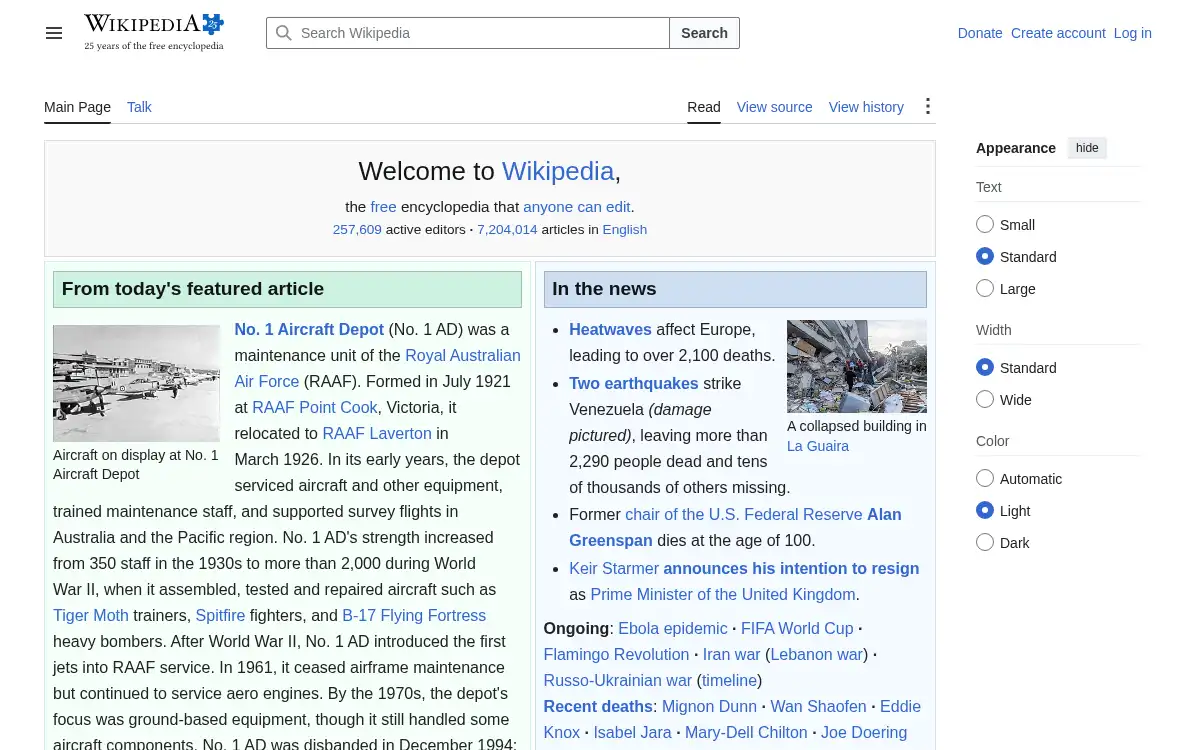Select Small text size
Image resolution: width=1200 pixels, height=750 pixels.
tap(985, 225)
